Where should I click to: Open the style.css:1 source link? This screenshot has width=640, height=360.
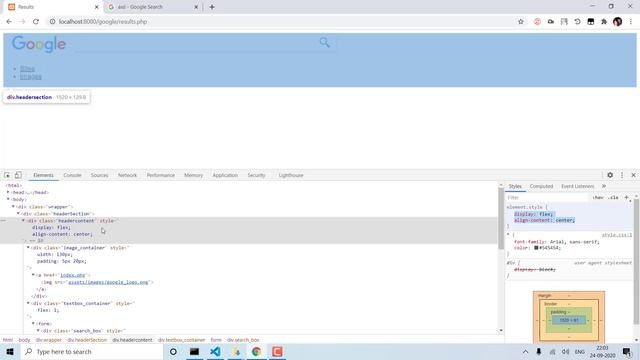pos(617,235)
